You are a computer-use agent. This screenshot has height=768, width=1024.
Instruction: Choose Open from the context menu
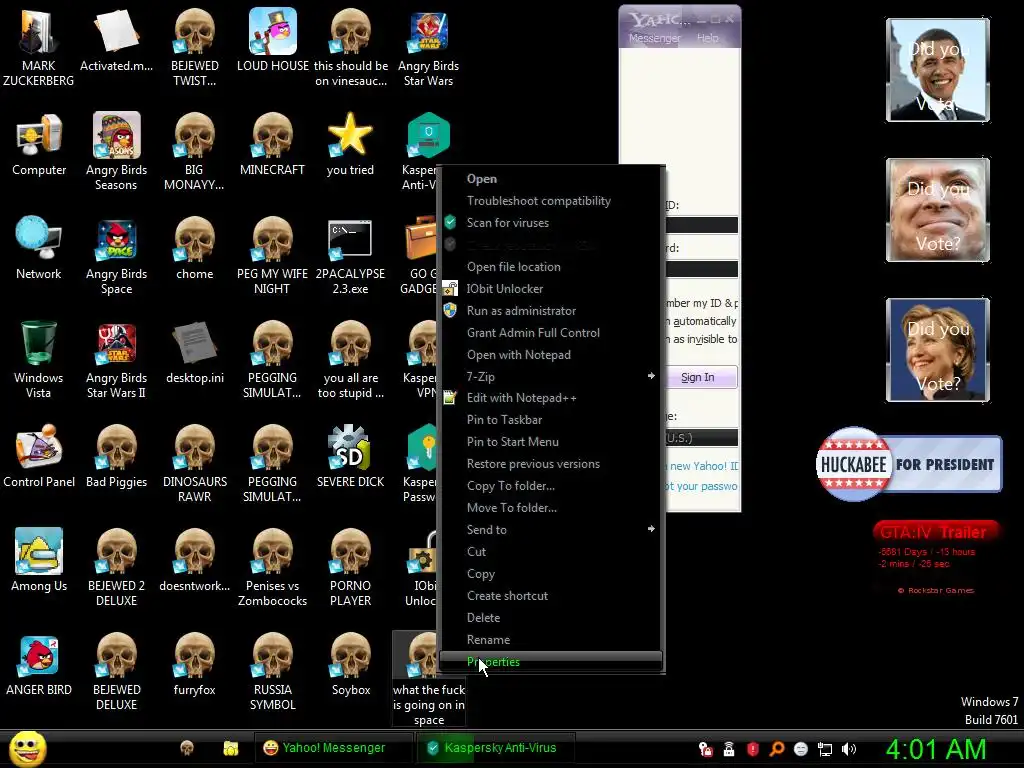coord(551,179)
